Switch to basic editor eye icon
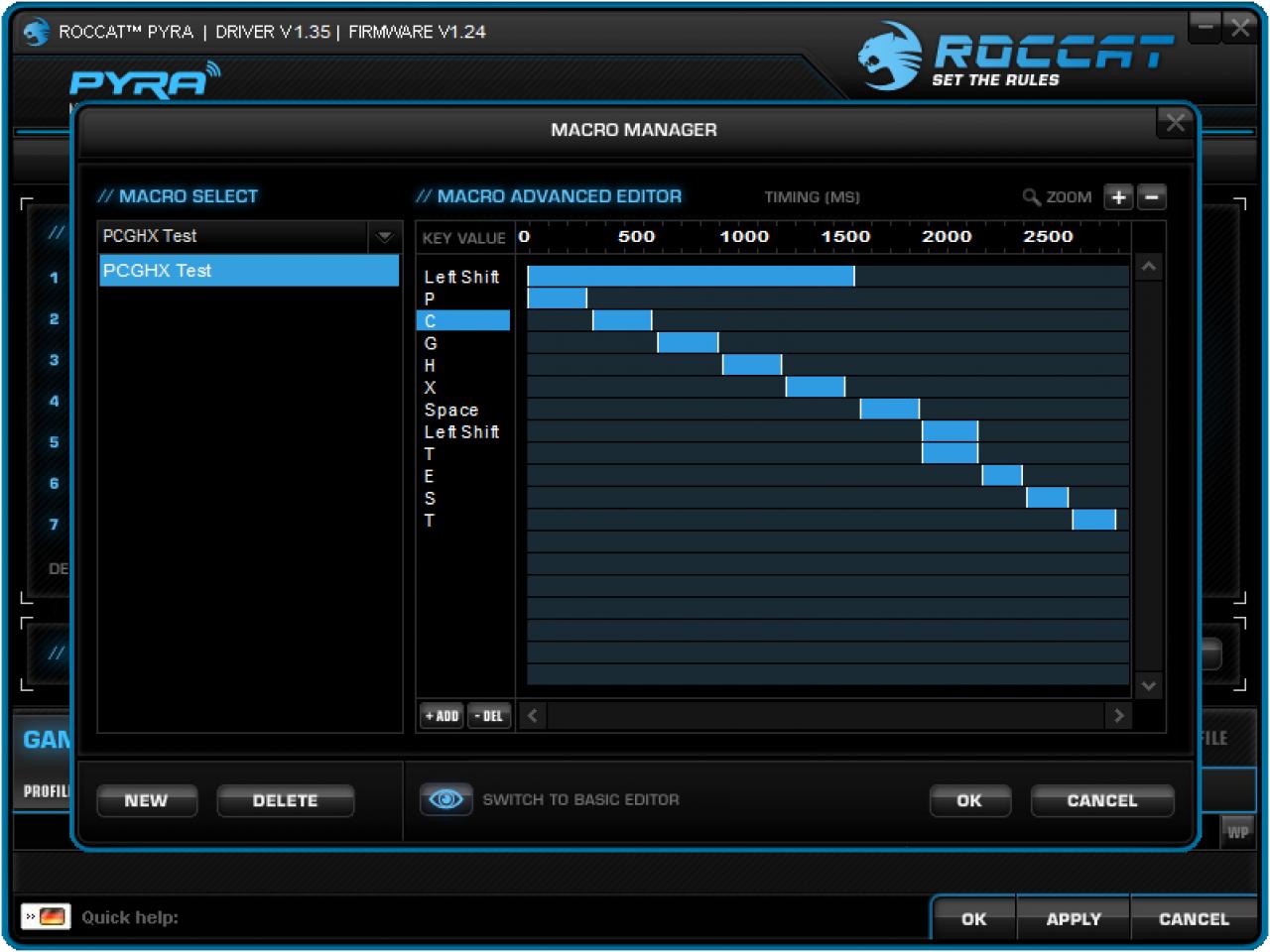This screenshot has width=1270, height=952. pyautogui.click(x=445, y=799)
